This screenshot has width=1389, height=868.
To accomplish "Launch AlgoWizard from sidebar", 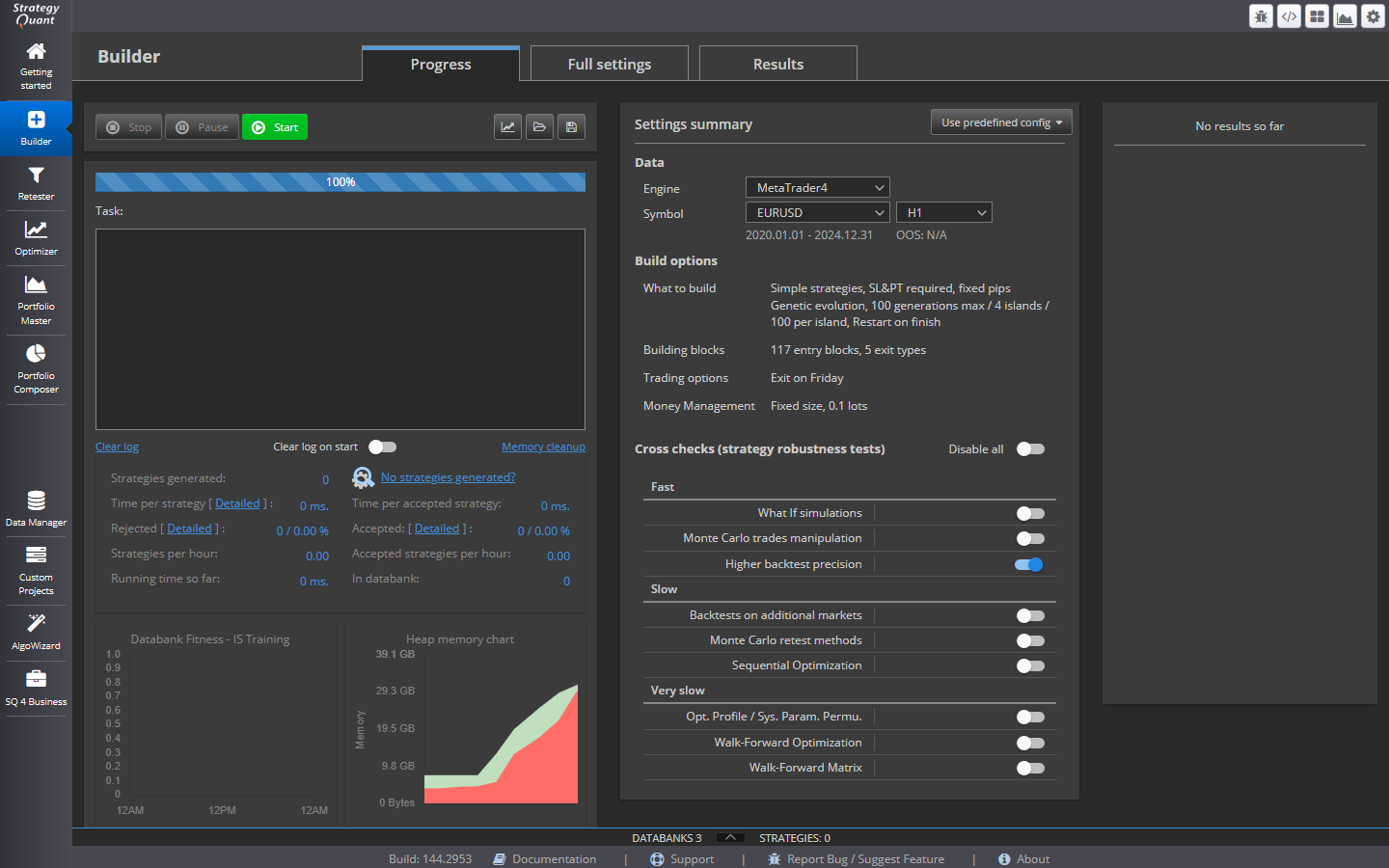I will (x=36, y=633).
